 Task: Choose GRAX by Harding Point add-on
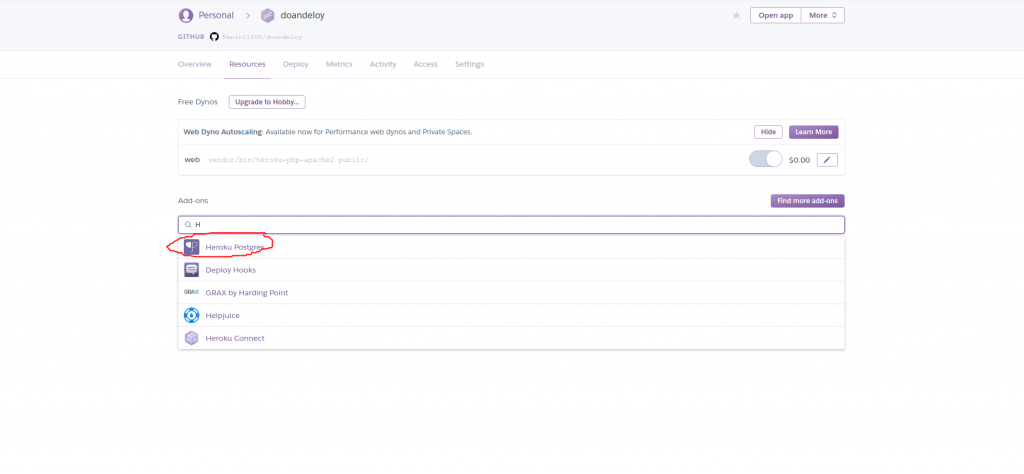click(x=511, y=292)
